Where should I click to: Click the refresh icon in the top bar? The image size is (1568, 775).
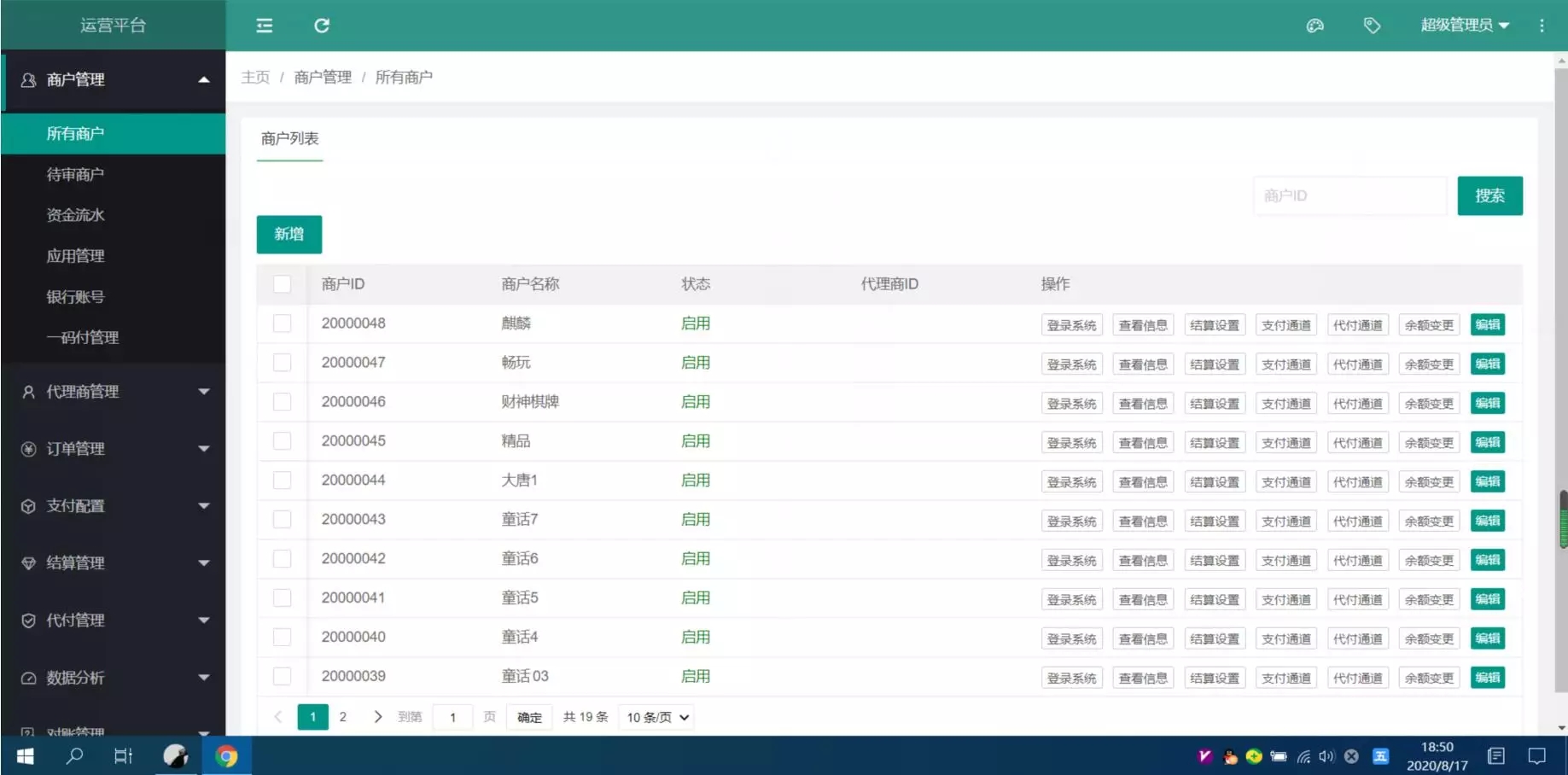click(x=322, y=26)
